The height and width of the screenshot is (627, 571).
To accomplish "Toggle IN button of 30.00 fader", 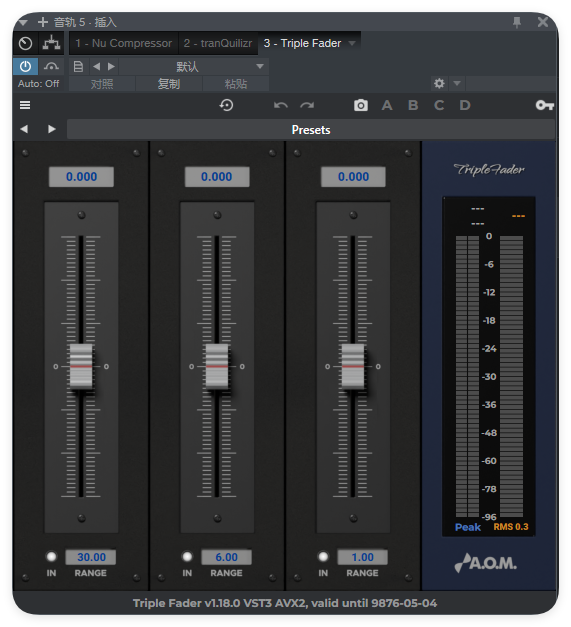I will click(51, 556).
